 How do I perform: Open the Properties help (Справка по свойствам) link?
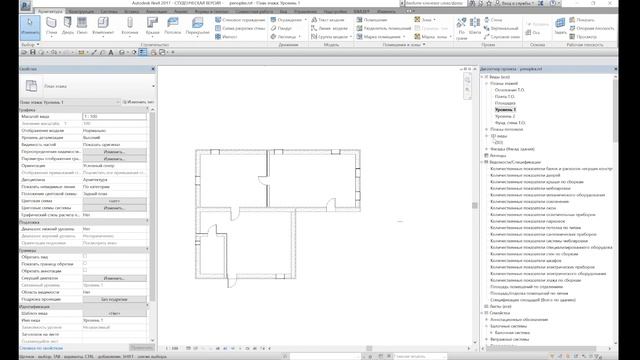click(41, 348)
